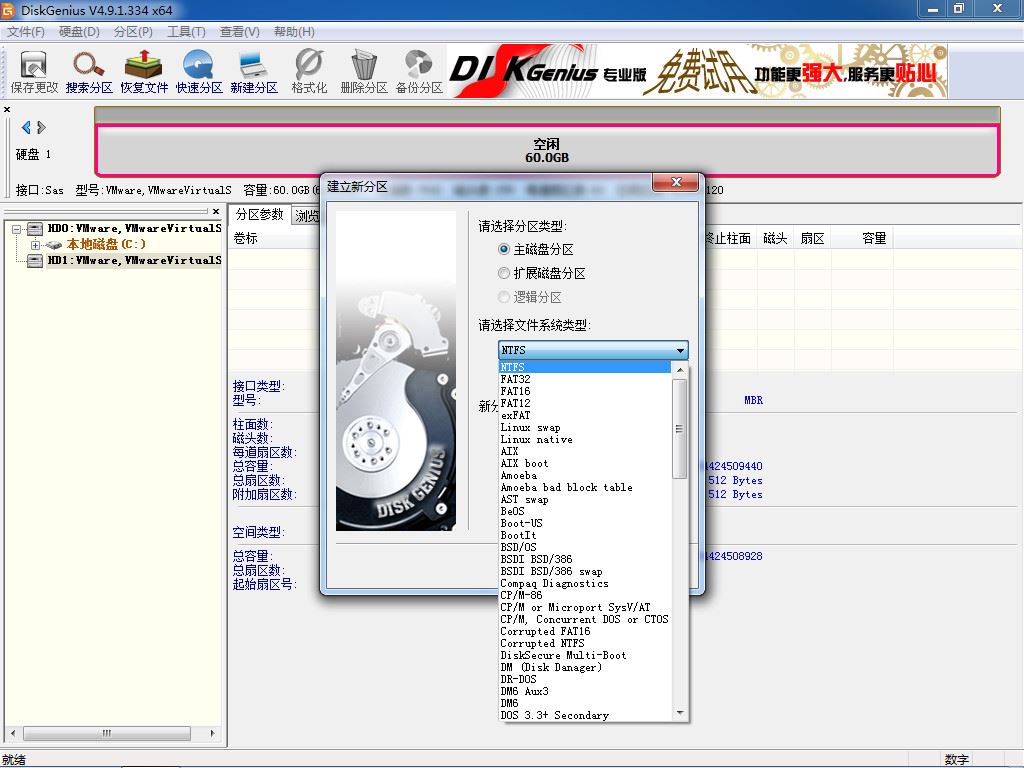
Task: Select the 主磁盘分区 (Primary partition) radio button
Action: pos(504,249)
